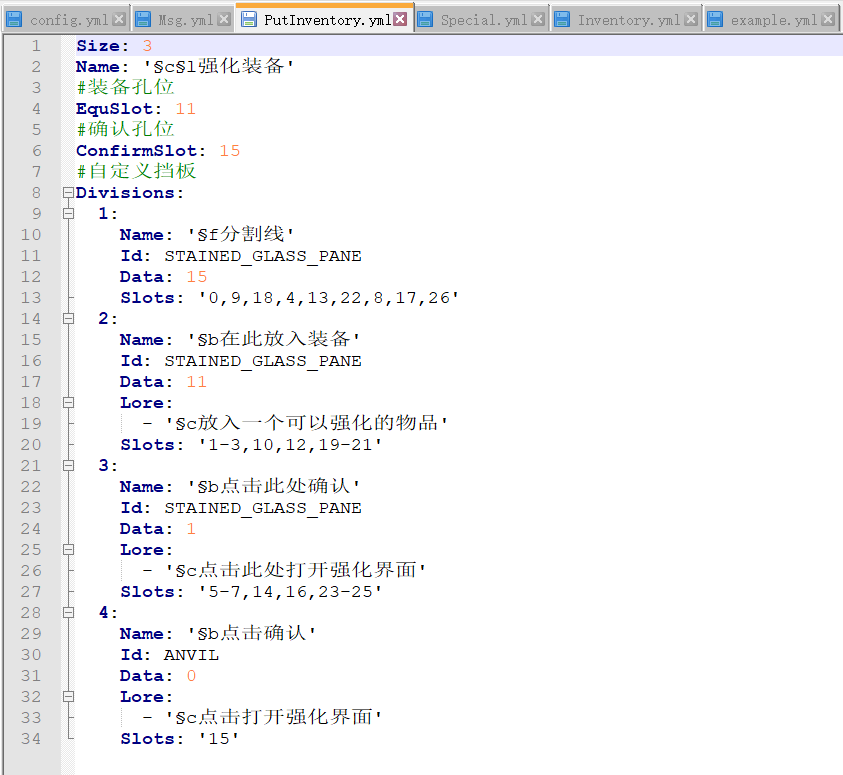Screen dimensions: 843x775
Task: Click the example.yml disk icon
Action: [715, 19]
